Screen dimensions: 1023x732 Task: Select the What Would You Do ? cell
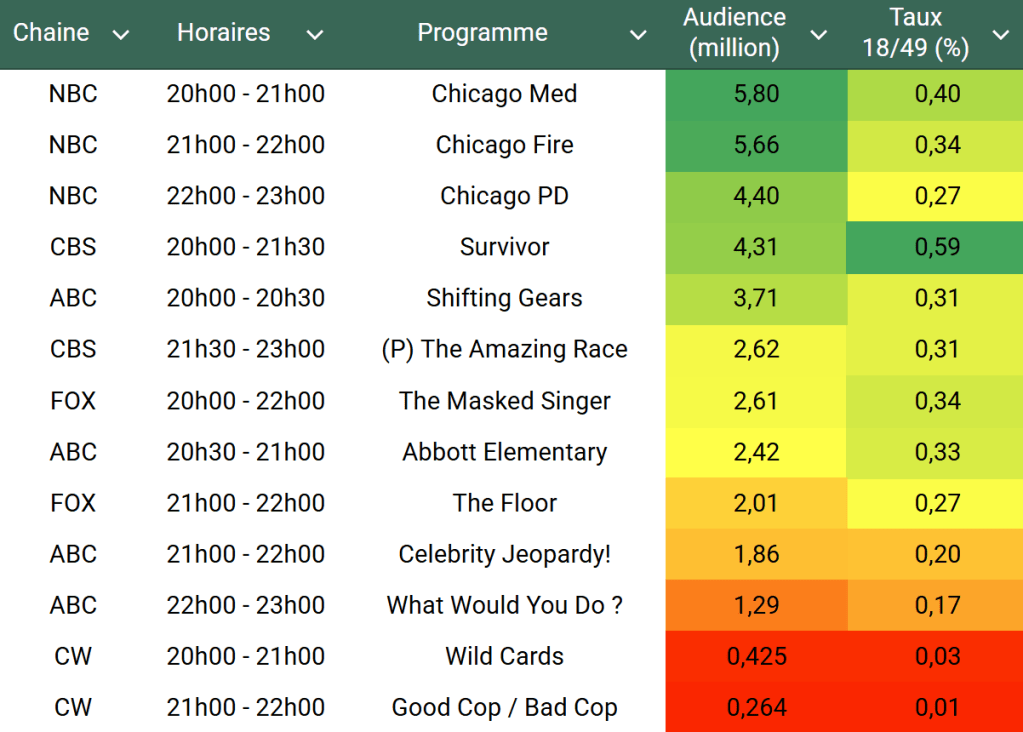(x=504, y=605)
